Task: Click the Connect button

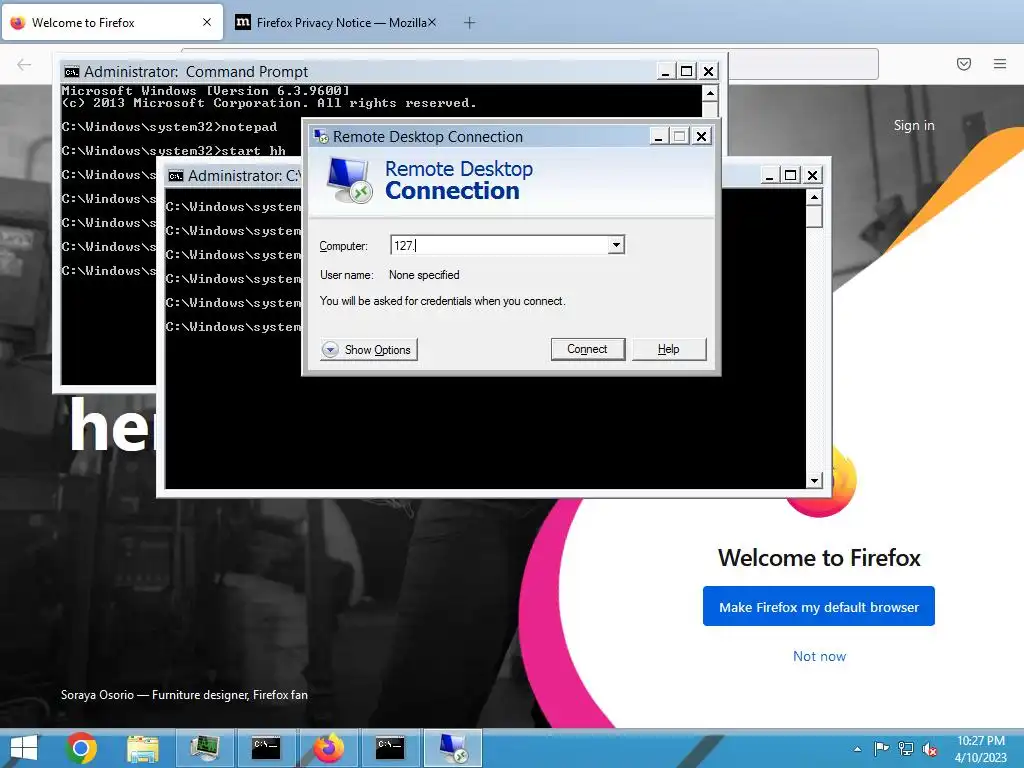Action: (587, 349)
